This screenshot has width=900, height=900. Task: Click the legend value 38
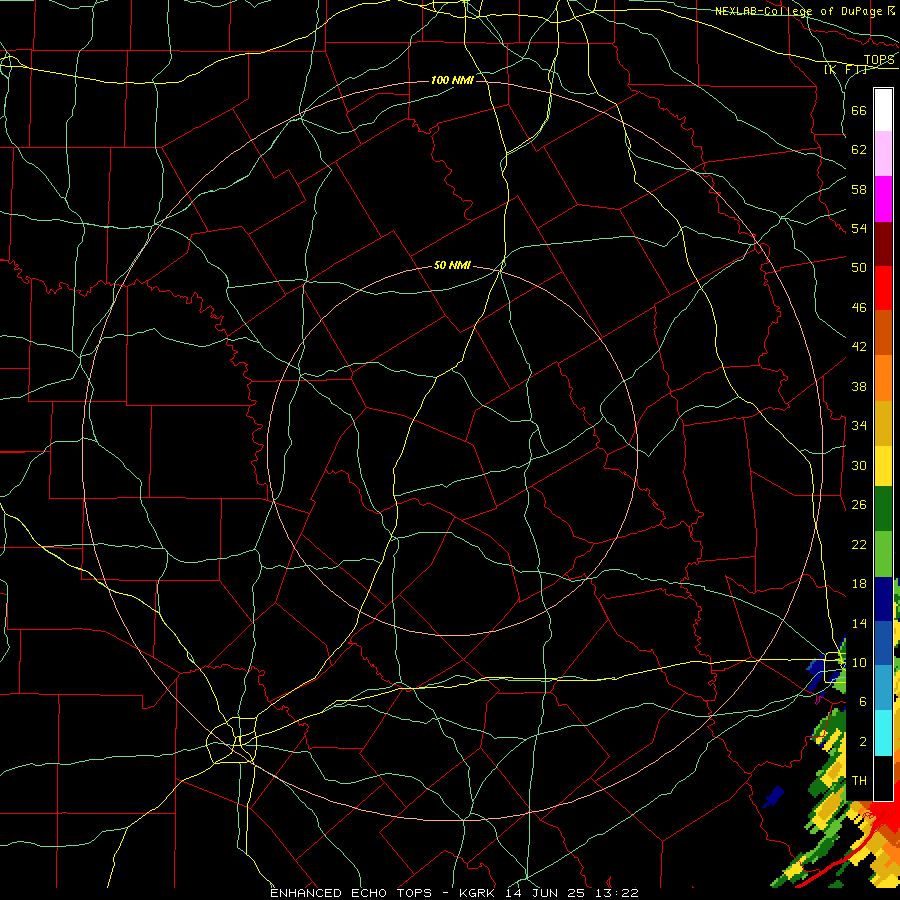coord(859,386)
